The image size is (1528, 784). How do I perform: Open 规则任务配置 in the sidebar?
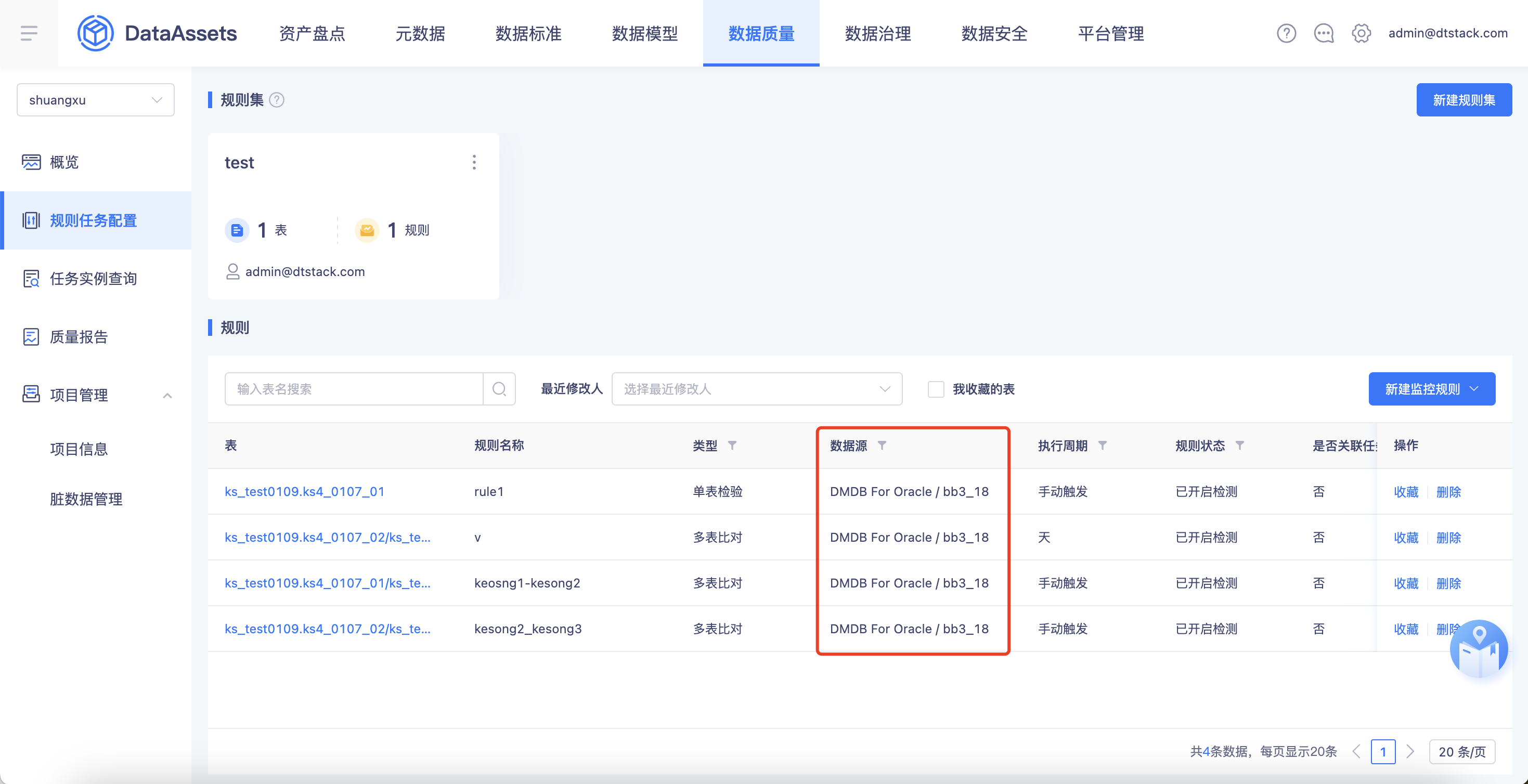(x=96, y=220)
